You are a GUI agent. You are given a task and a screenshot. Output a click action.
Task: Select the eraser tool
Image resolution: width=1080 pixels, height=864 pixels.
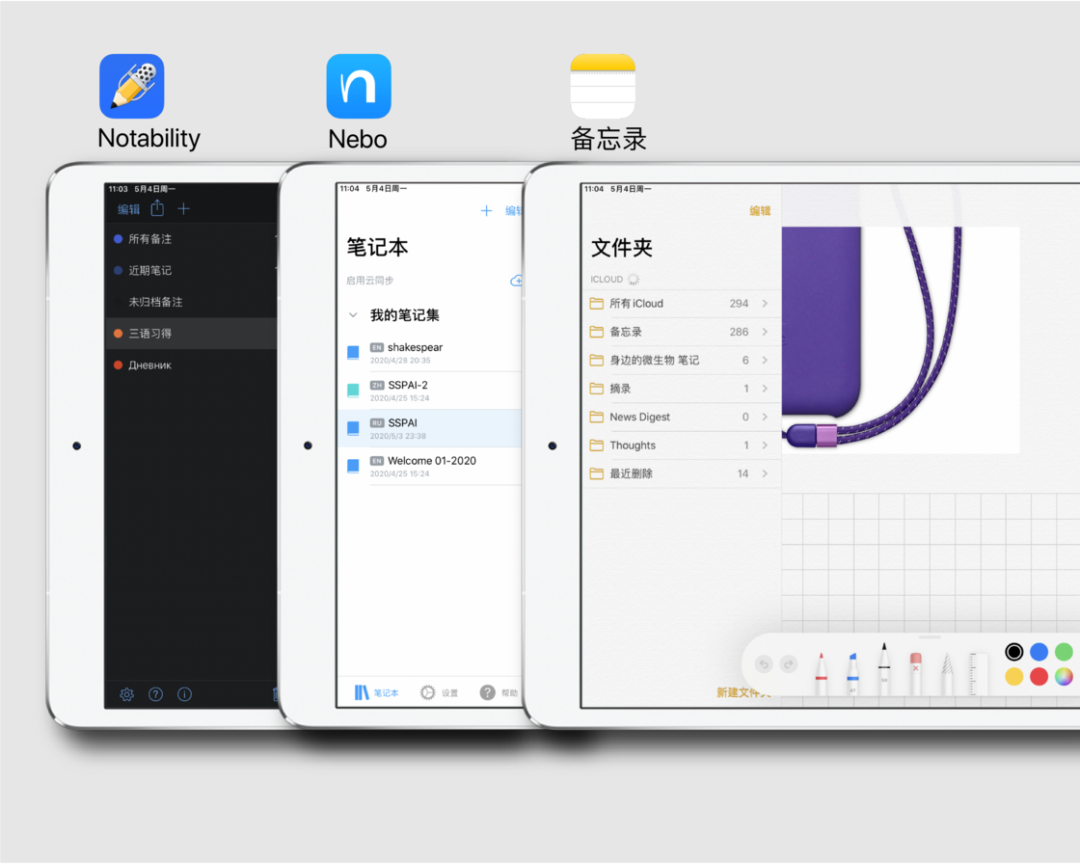click(x=915, y=674)
